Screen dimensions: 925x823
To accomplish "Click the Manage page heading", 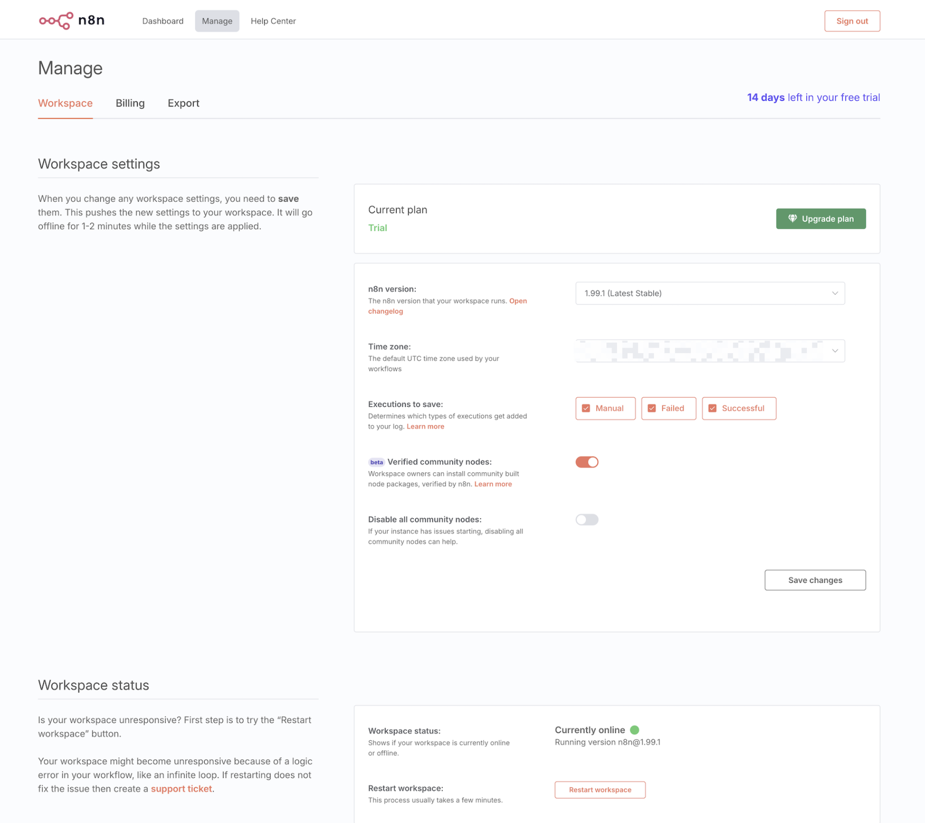I will click(x=70, y=68).
